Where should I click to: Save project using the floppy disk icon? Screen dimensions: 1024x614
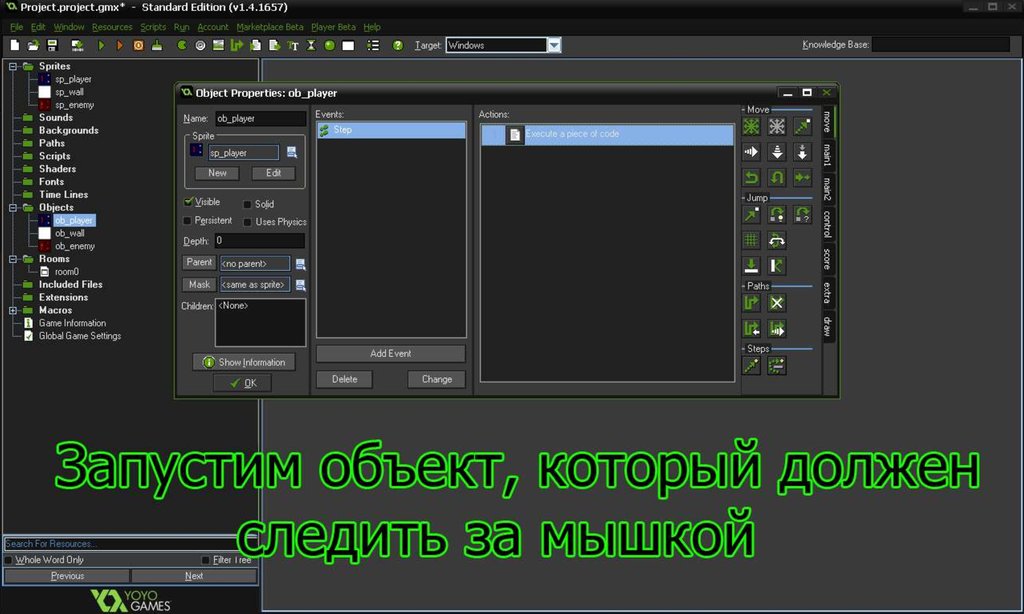coord(52,45)
